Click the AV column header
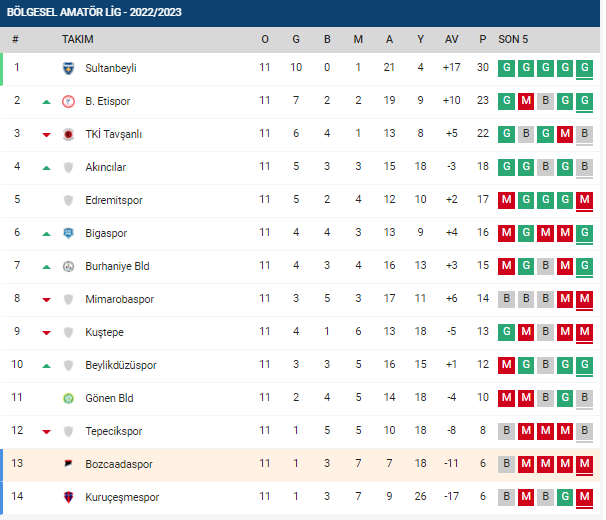This screenshot has width=606, height=520. [451, 39]
